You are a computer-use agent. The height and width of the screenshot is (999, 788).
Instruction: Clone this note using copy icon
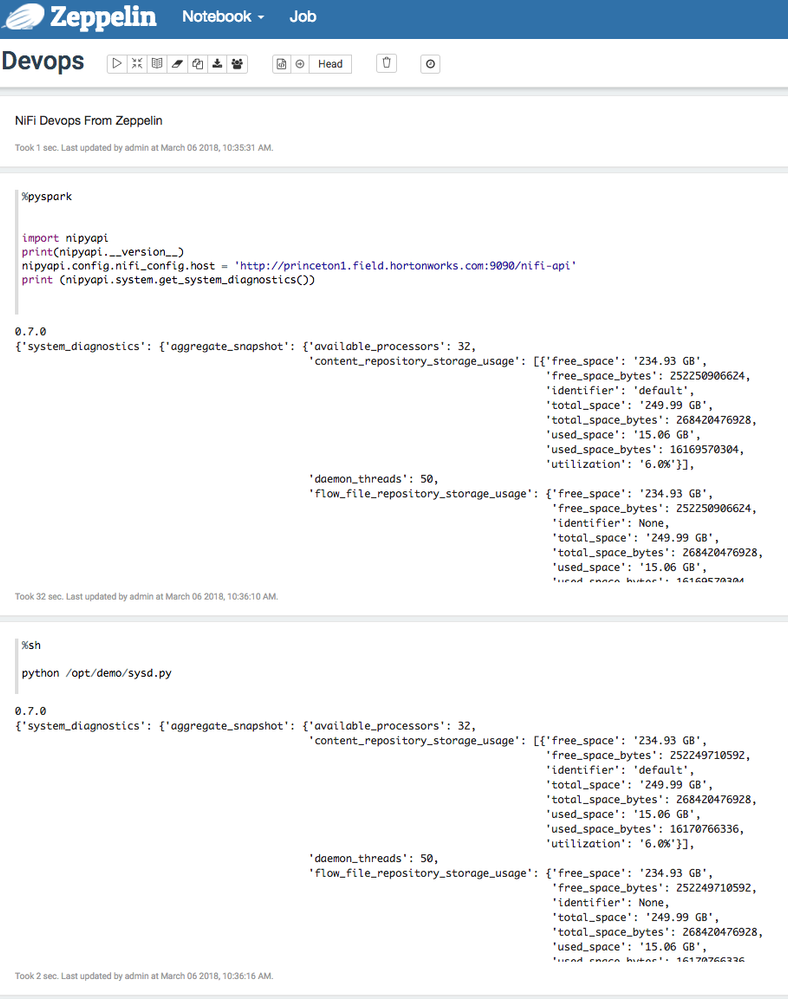197,64
